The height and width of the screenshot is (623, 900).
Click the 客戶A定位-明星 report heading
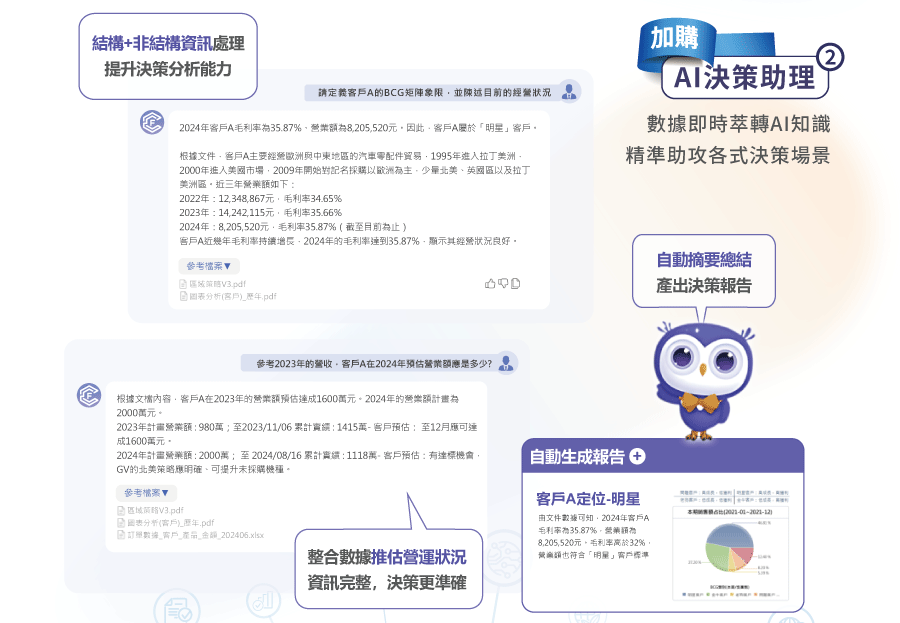pyautogui.click(x=588, y=498)
